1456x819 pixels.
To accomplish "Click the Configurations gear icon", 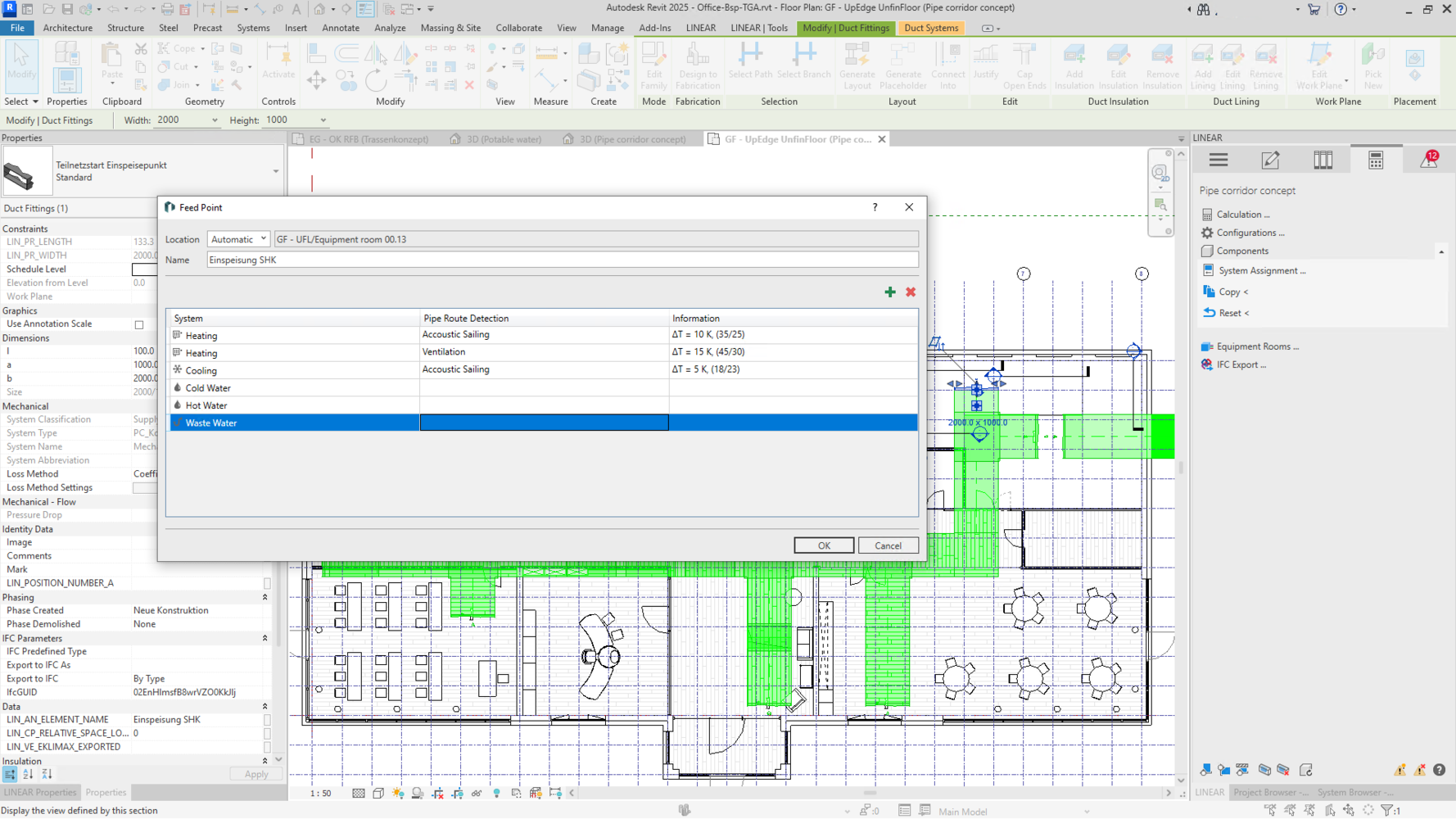I will [1207, 233].
